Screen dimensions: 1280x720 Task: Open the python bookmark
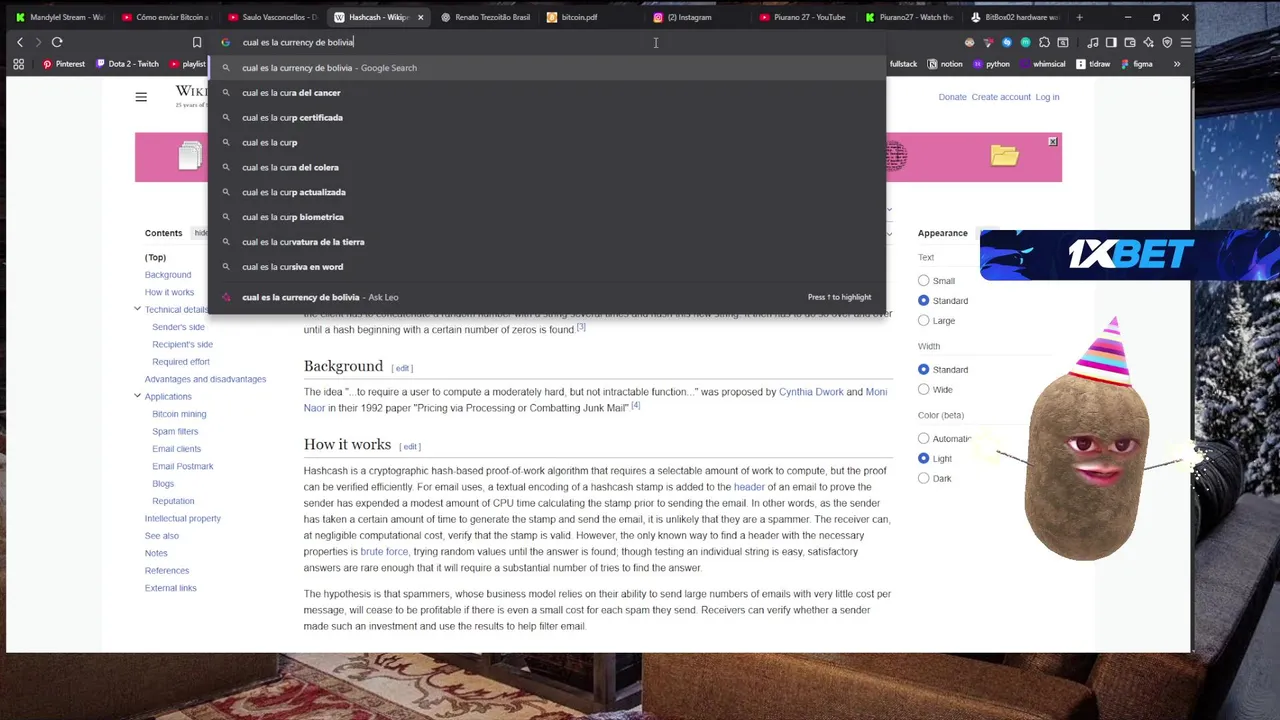pyautogui.click(x=990, y=64)
